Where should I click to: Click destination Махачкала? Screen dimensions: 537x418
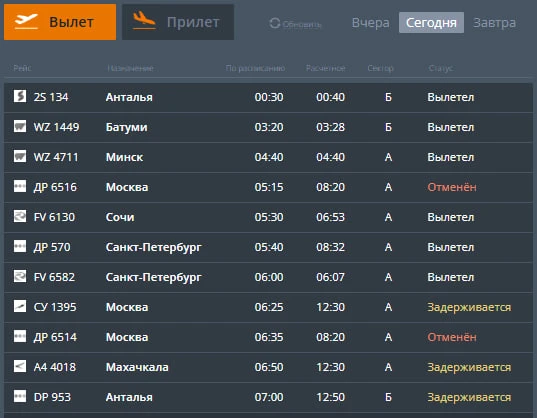[137, 367]
